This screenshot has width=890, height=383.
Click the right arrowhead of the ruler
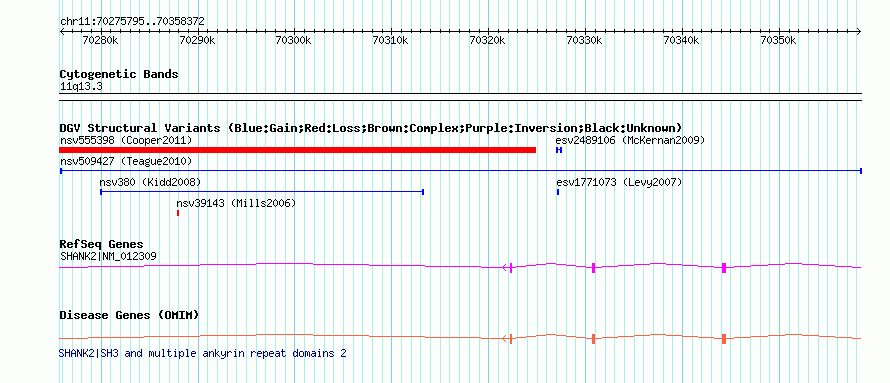point(859,31)
